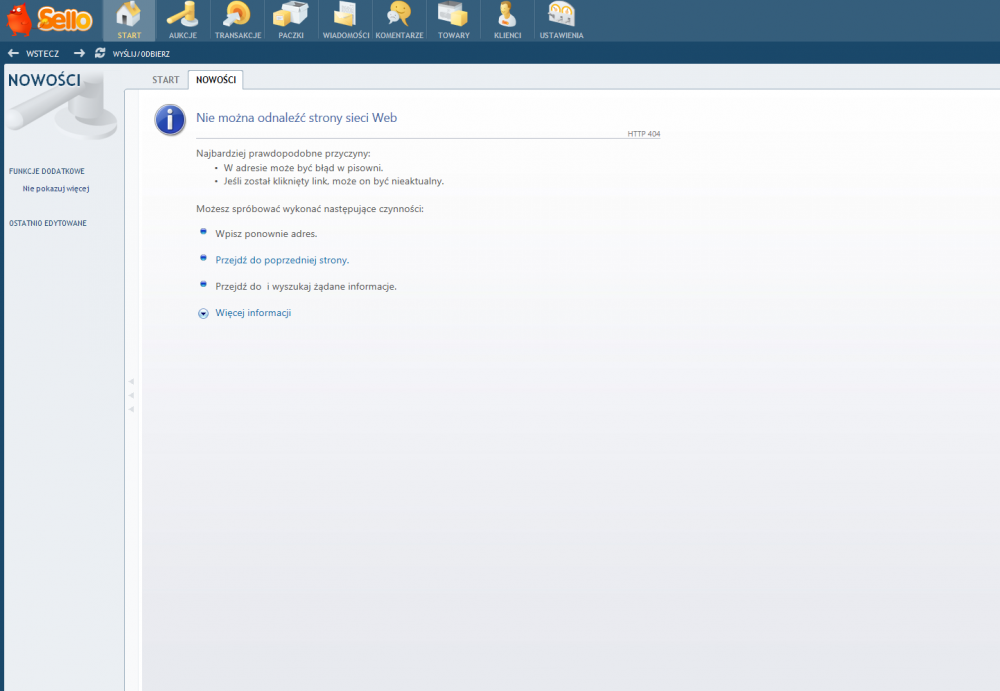Switch to the Start tab
Viewport: 1000px width, 691px height.
coord(165,80)
